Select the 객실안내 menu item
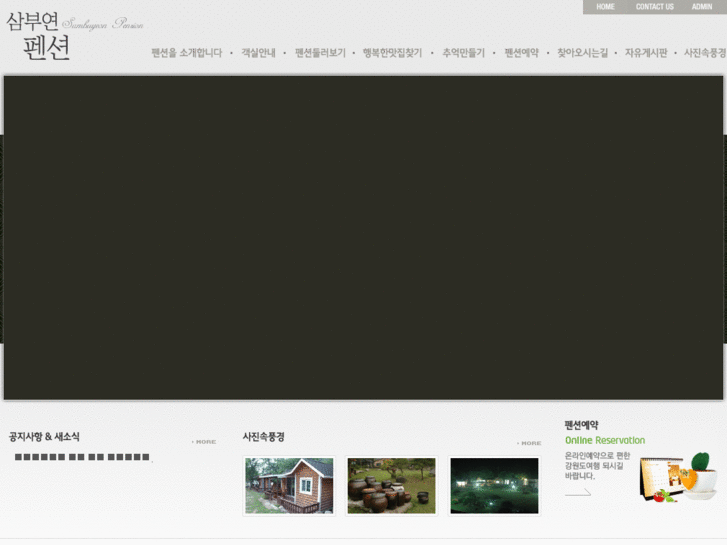This screenshot has width=727, height=545. [258, 53]
